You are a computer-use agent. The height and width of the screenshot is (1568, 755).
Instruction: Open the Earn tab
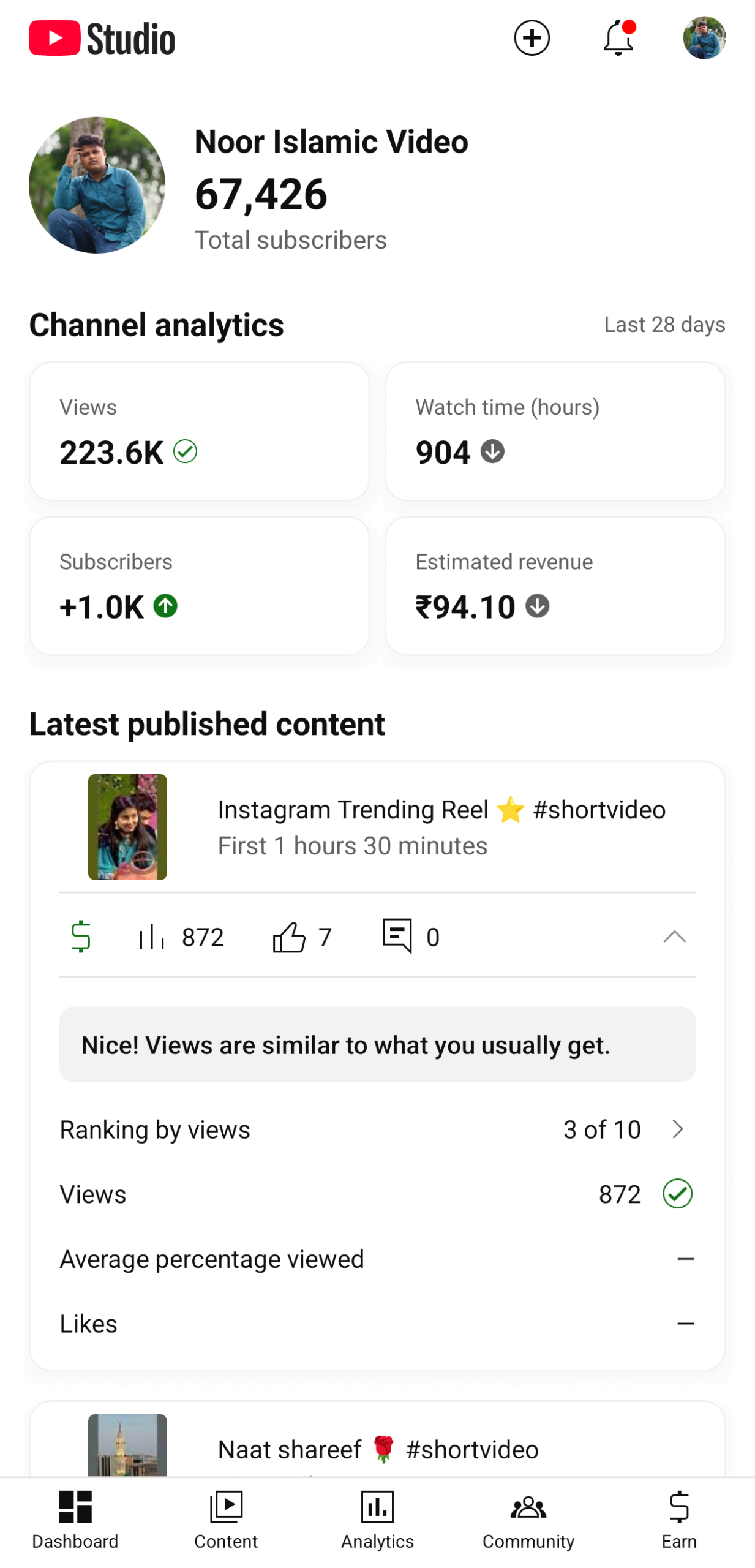coord(679,1520)
